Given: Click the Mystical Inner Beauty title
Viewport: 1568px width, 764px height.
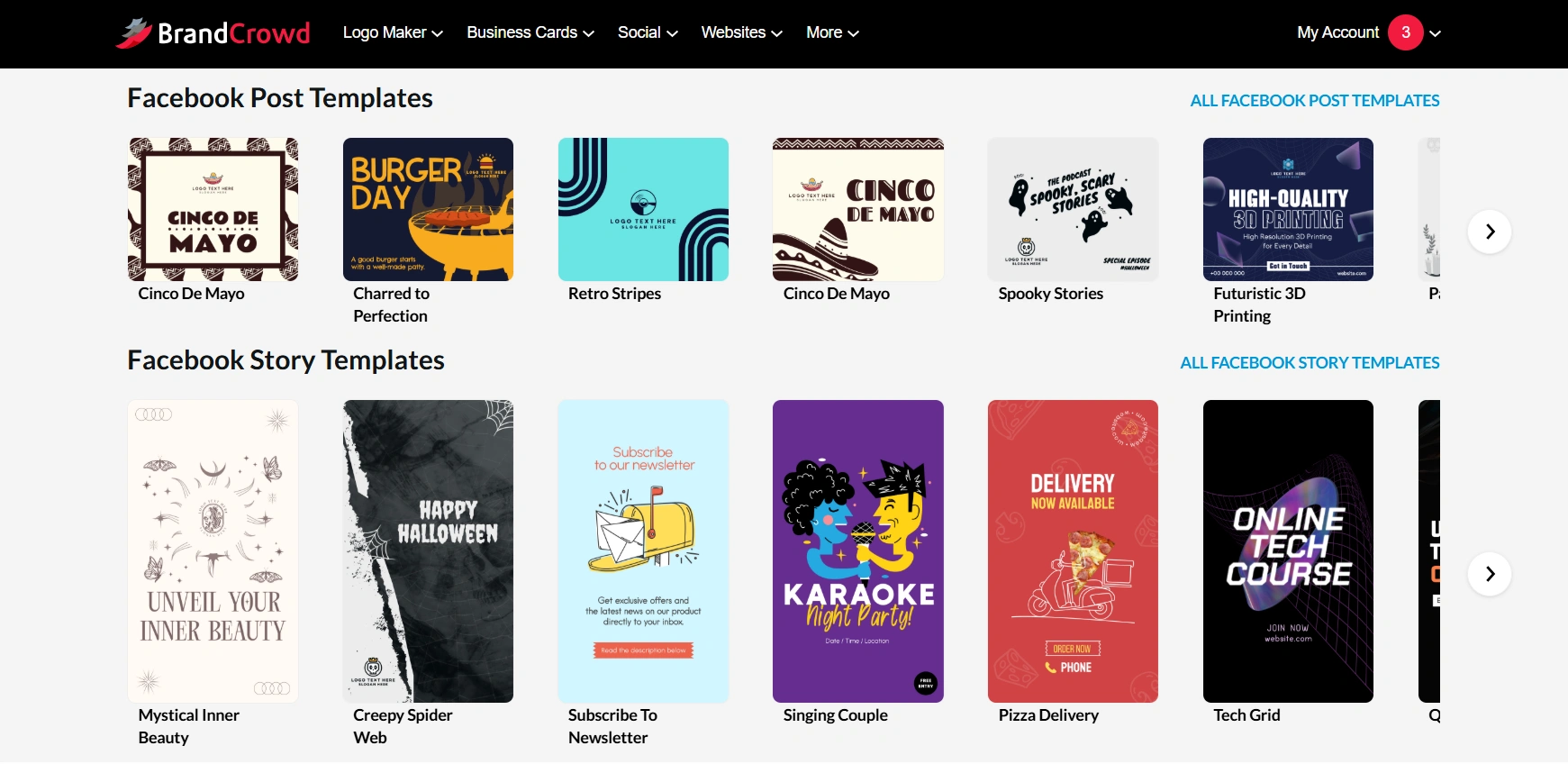Looking at the screenshot, I should click(188, 726).
